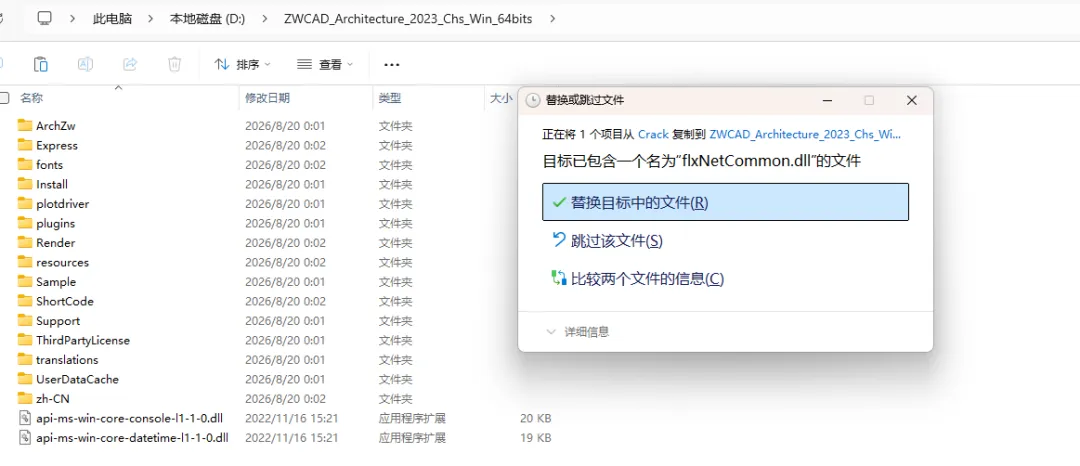The width and height of the screenshot is (1080, 466).
Task: Open the 查看 view dropdown
Action: coord(325,64)
